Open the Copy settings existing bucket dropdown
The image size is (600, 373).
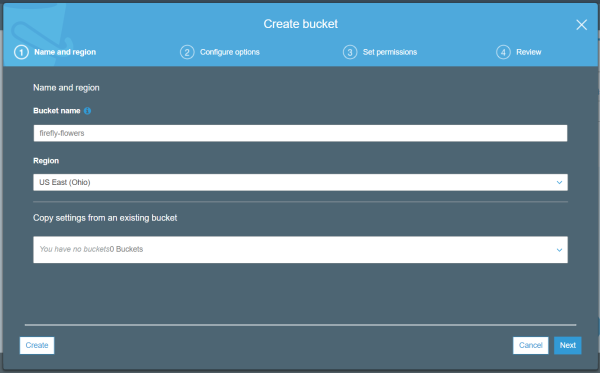click(300, 249)
